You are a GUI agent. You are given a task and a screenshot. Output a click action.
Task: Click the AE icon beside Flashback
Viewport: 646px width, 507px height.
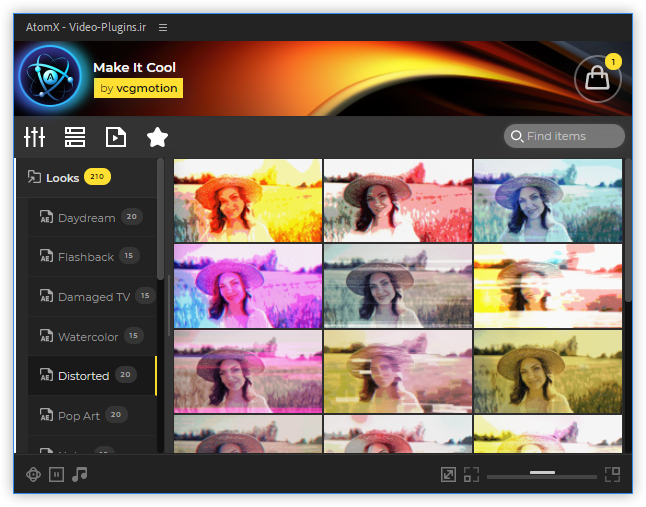(x=46, y=256)
